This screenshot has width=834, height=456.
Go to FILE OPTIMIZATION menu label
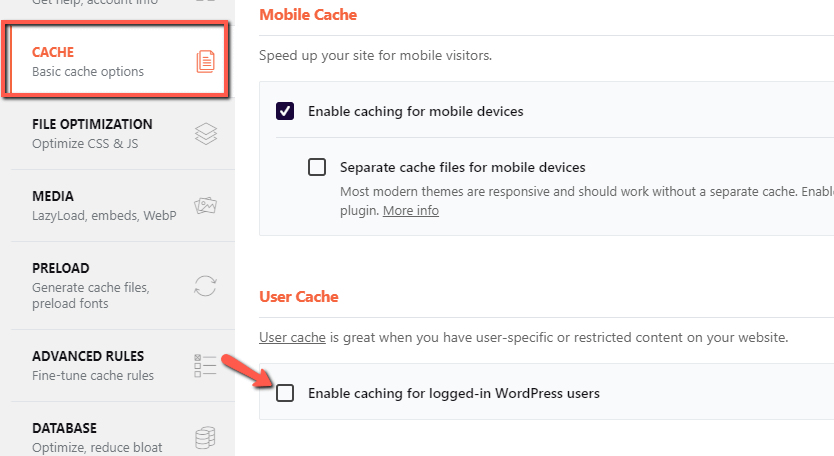(92, 124)
